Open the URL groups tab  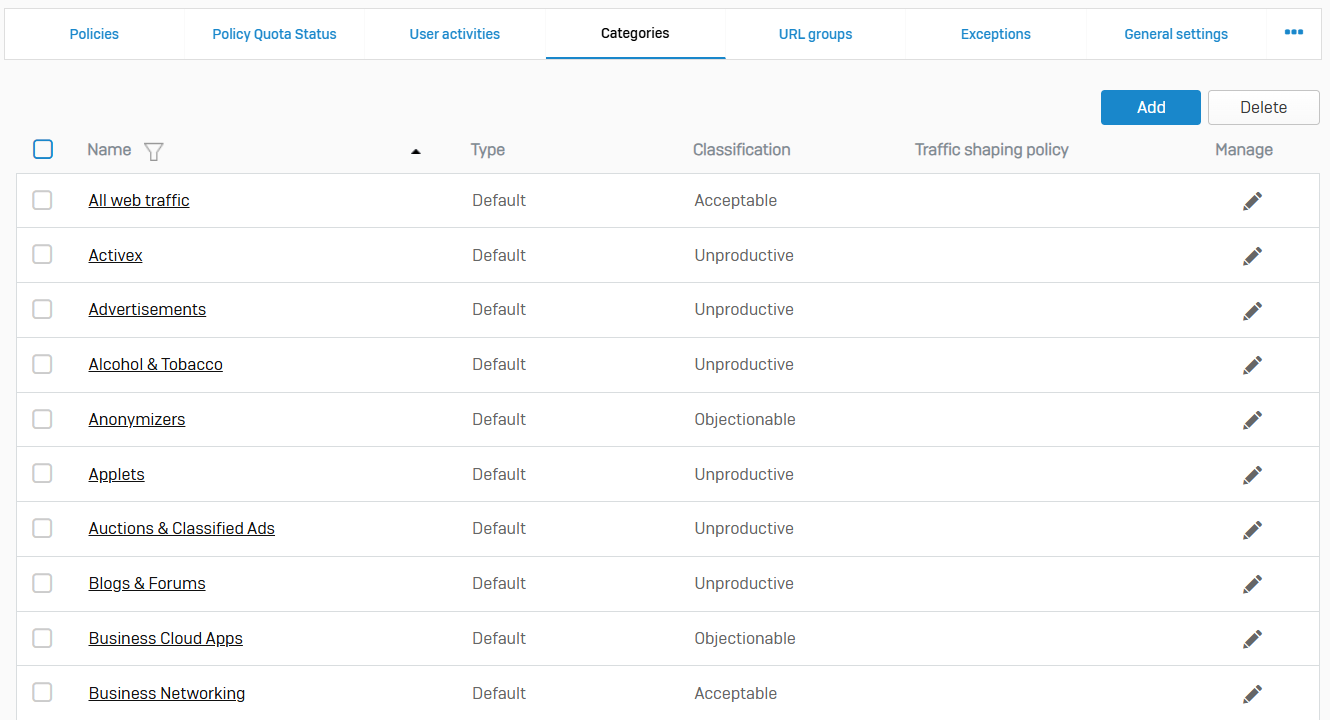[815, 34]
